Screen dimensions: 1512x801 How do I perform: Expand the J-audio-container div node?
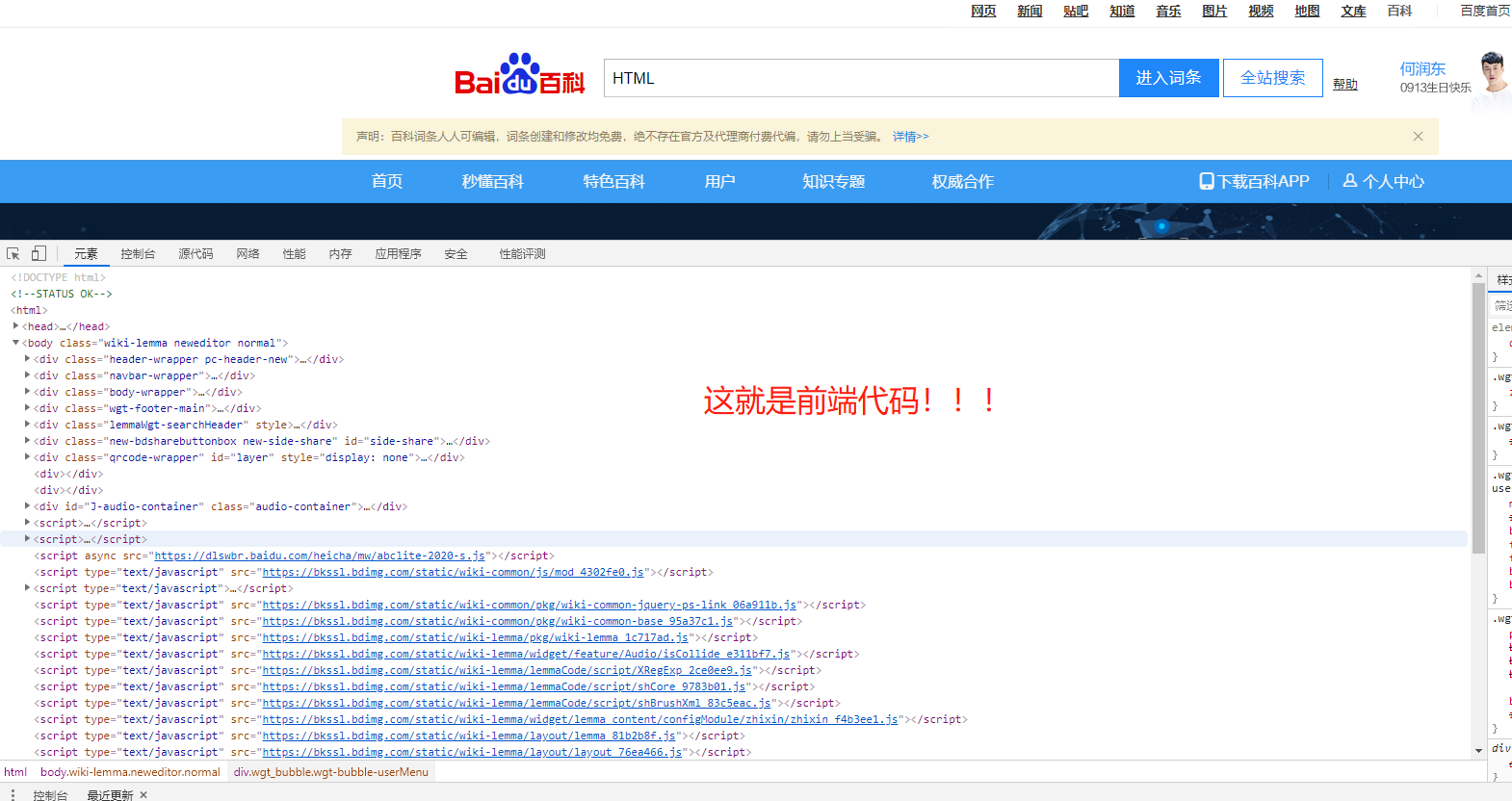coord(27,506)
